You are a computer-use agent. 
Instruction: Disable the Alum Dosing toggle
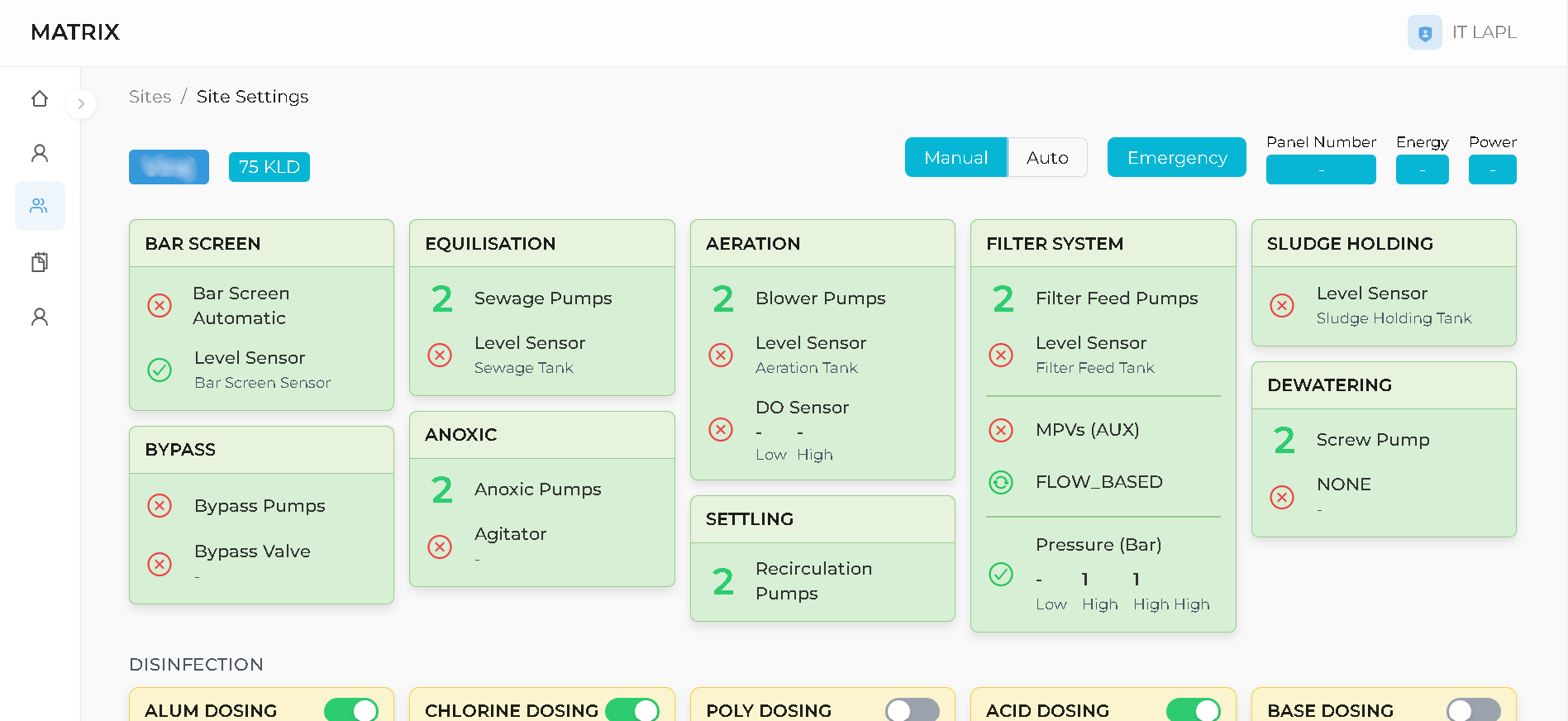point(351,710)
